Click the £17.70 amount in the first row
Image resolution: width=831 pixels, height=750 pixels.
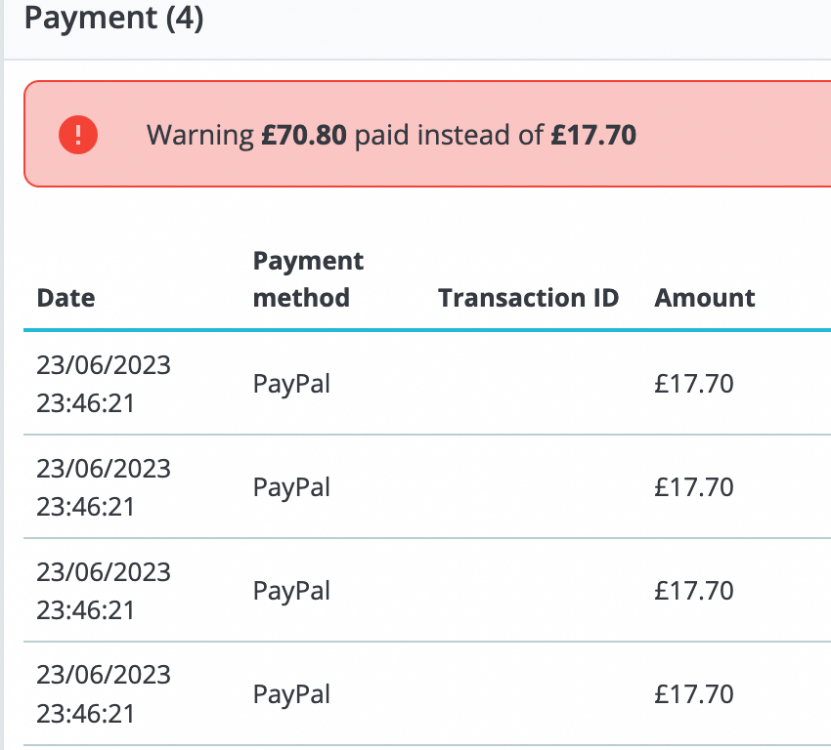[694, 384]
